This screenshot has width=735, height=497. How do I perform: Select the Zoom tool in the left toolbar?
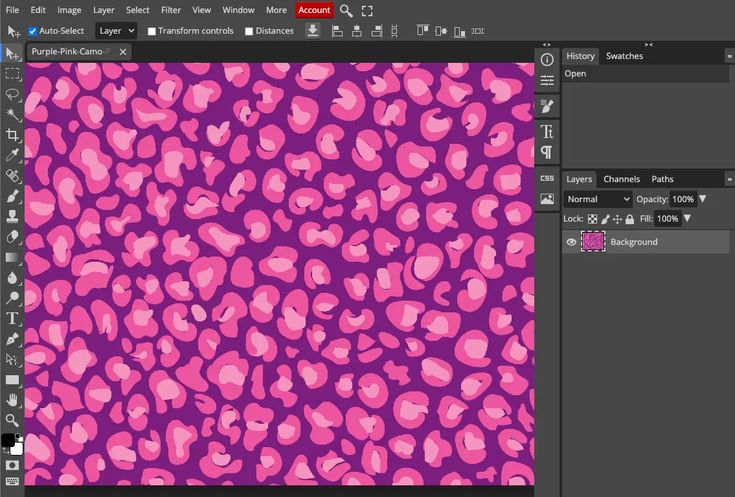[12, 420]
